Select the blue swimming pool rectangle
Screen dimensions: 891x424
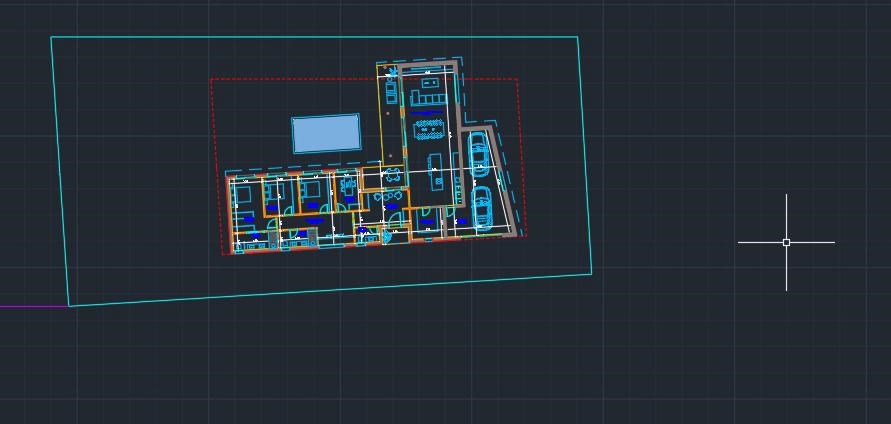click(x=326, y=133)
